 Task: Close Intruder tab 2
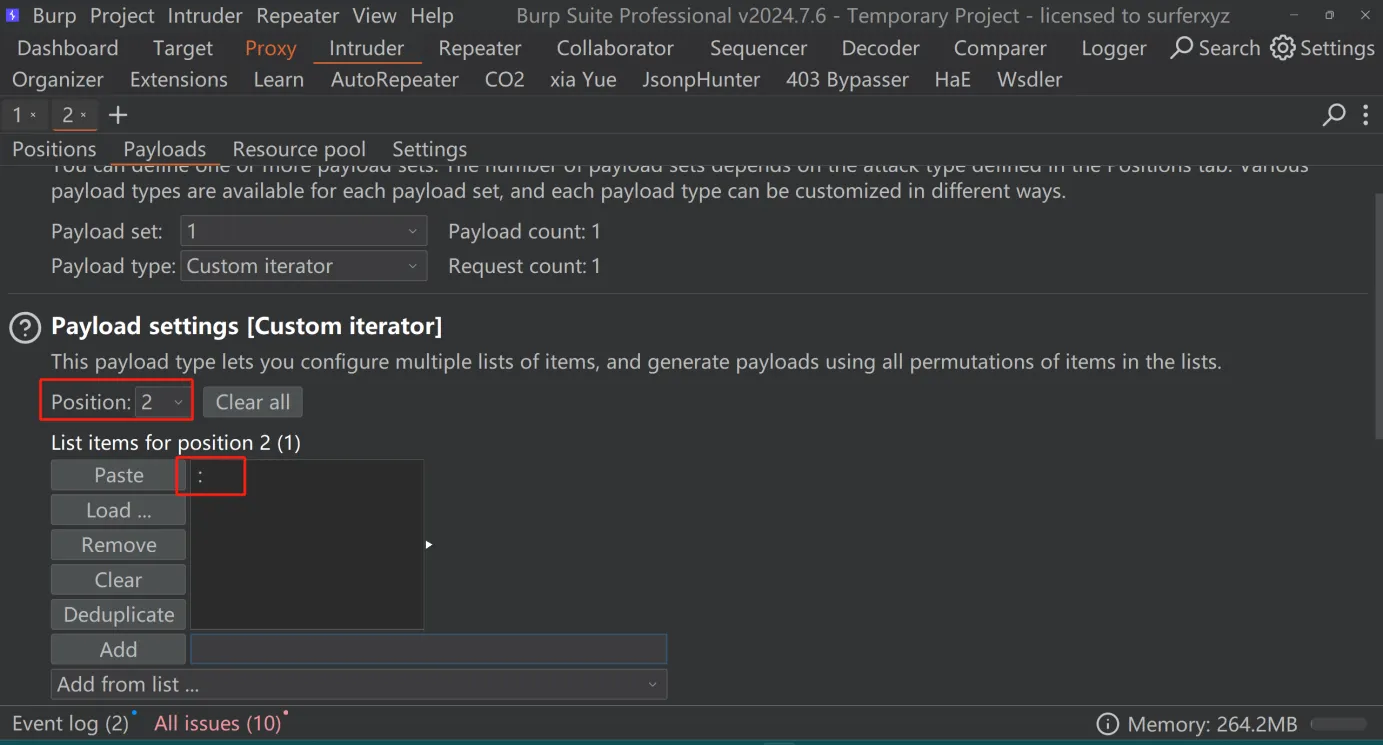tap(83, 115)
